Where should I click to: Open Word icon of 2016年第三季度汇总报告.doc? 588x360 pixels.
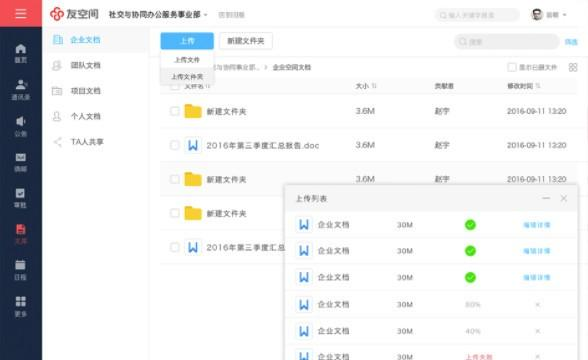tap(193, 145)
